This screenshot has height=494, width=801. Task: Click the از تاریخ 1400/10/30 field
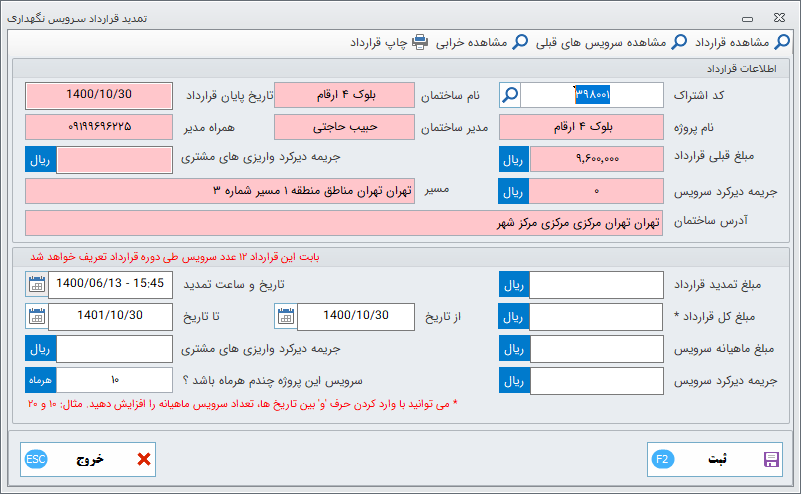tap(356, 317)
